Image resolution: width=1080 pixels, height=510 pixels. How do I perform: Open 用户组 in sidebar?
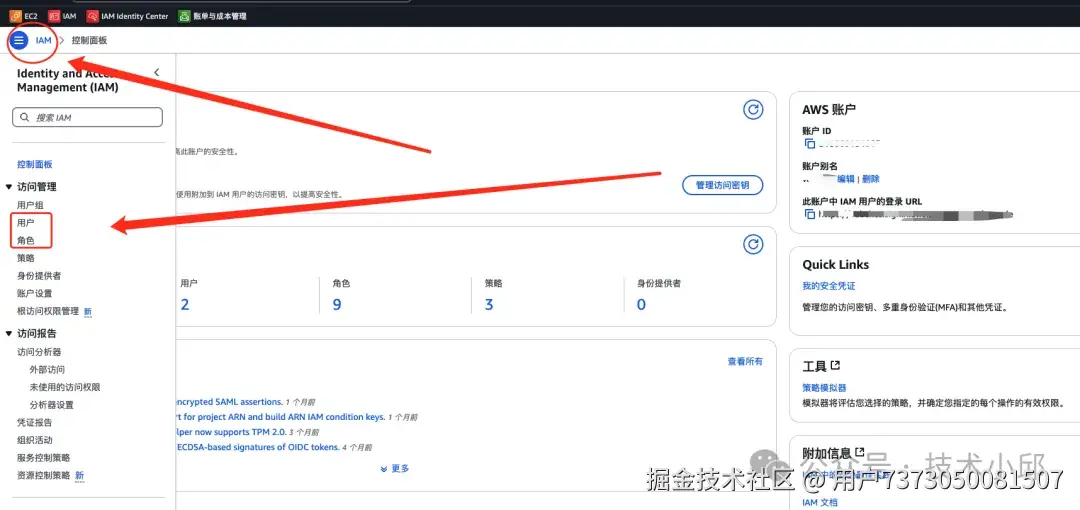[x=30, y=205]
